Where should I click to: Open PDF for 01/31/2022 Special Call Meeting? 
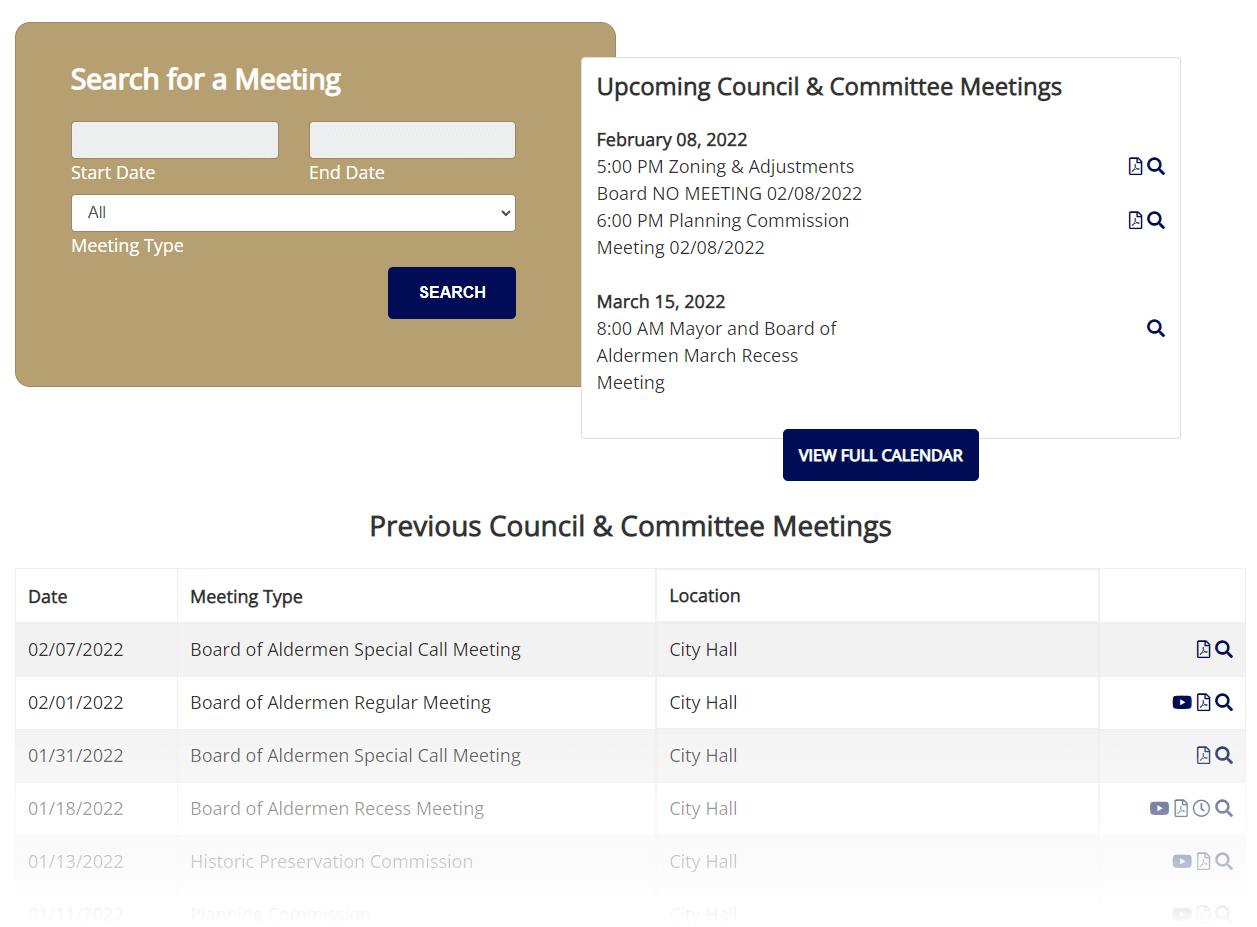[x=1203, y=756]
